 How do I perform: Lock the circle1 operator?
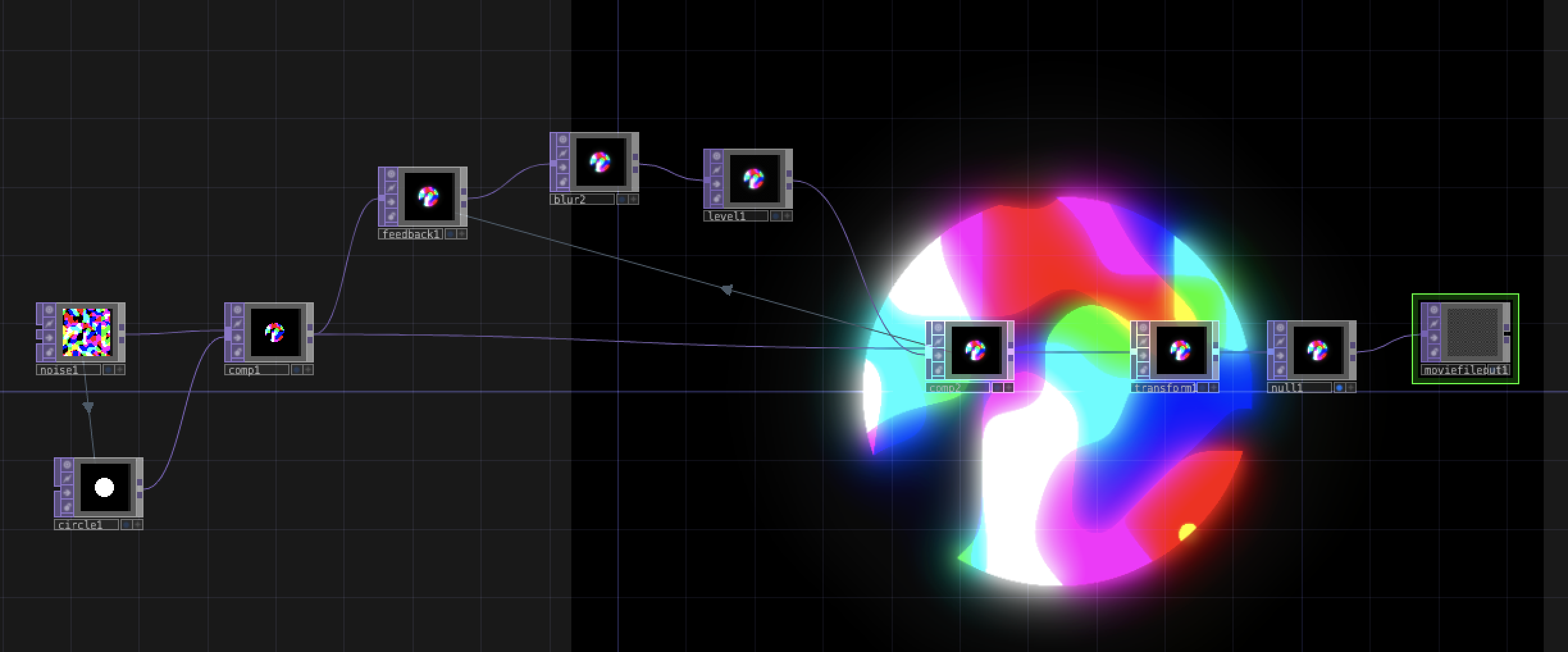coord(67,507)
